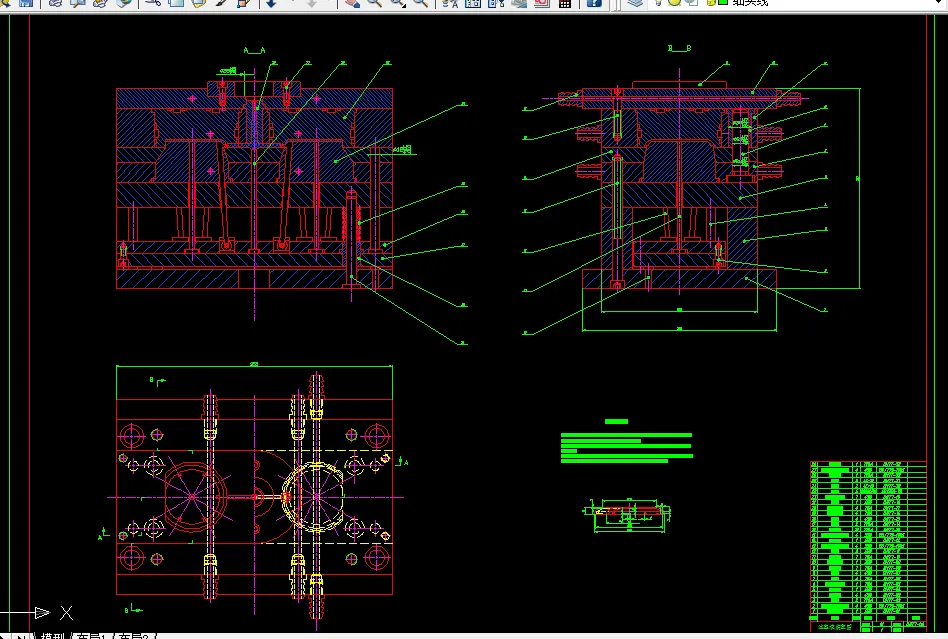The image size is (948, 639).
Task: Select the Match Properties brush tool
Action: coord(221,2)
